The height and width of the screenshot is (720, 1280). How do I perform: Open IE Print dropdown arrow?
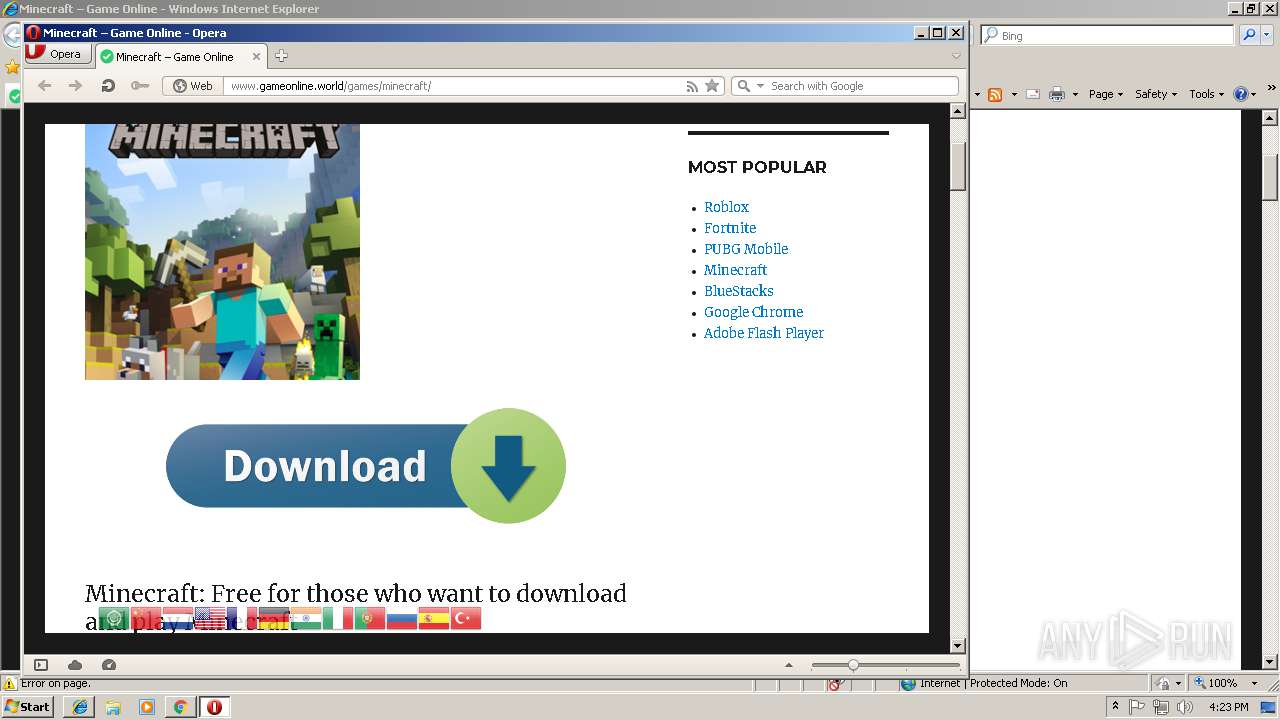tap(1075, 94)
